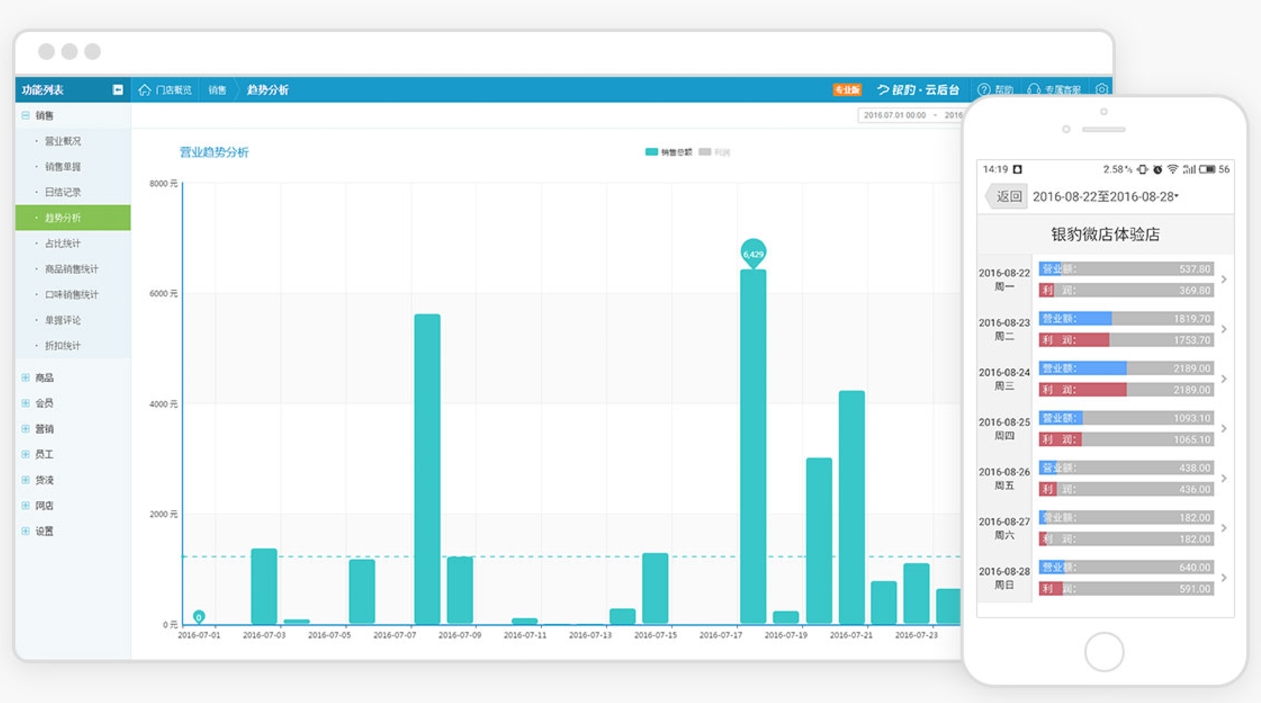The width and height of the screenshot is (1261, 703).
Task: Expand the 会员 tree section
Action: (x=26, y=403)
